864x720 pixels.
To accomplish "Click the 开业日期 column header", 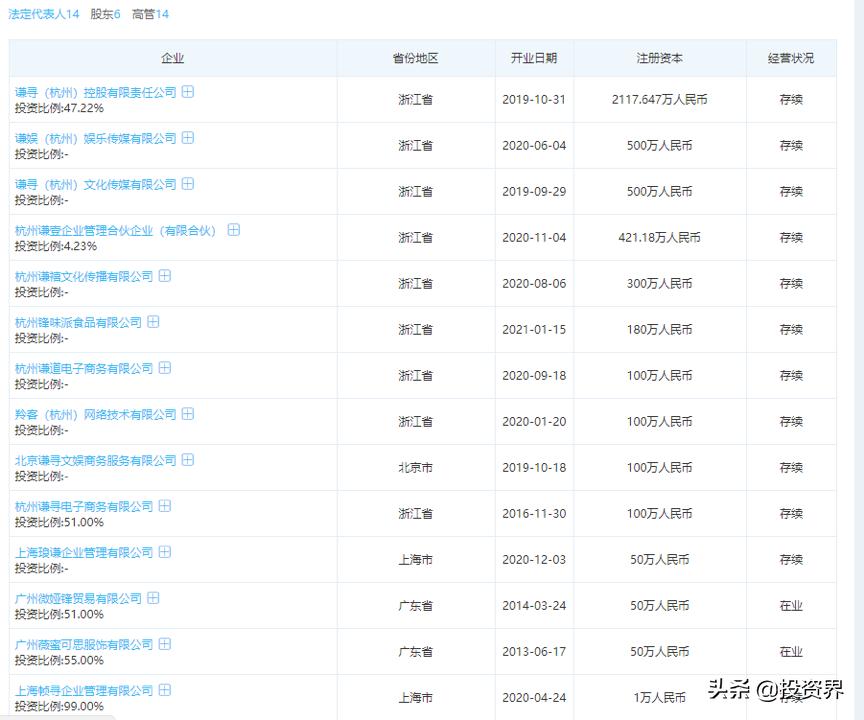I will click(x=533, y=57).
